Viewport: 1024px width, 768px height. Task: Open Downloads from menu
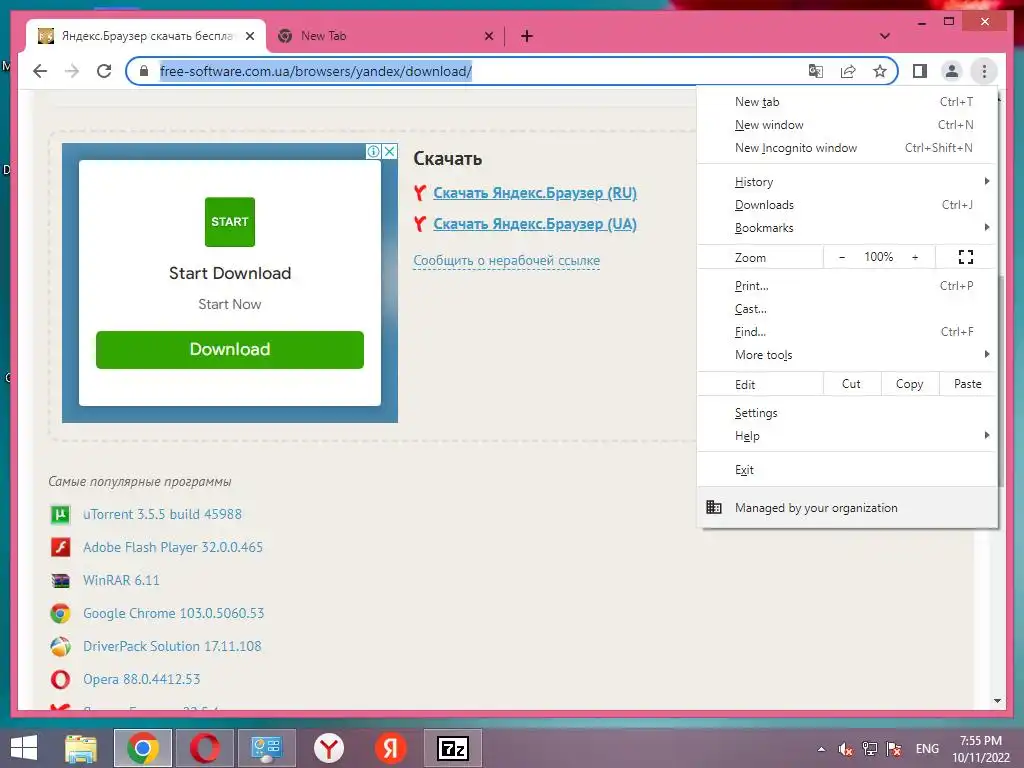coord(848,205)
